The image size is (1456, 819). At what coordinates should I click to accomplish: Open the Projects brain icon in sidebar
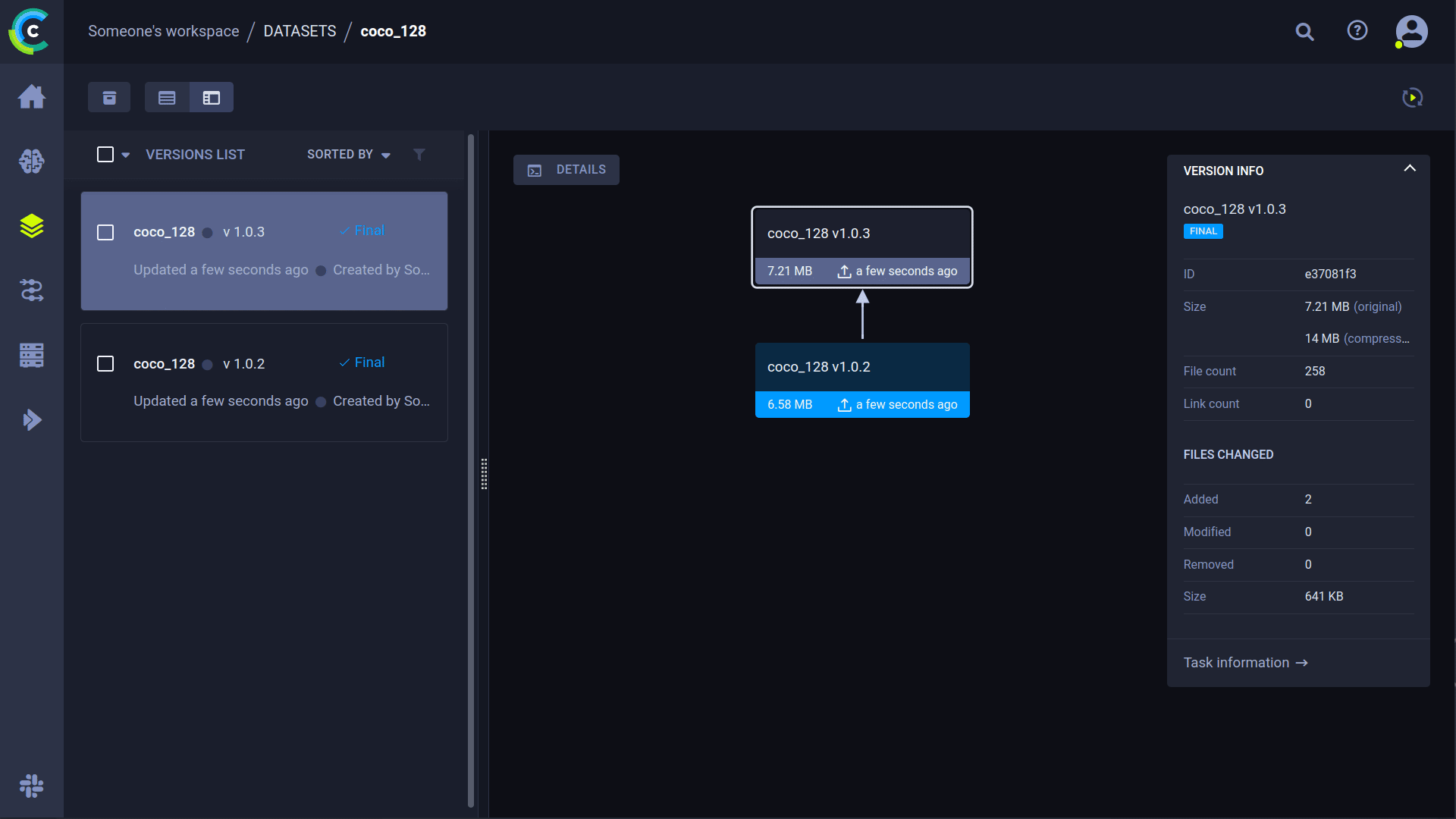(31, 162)
